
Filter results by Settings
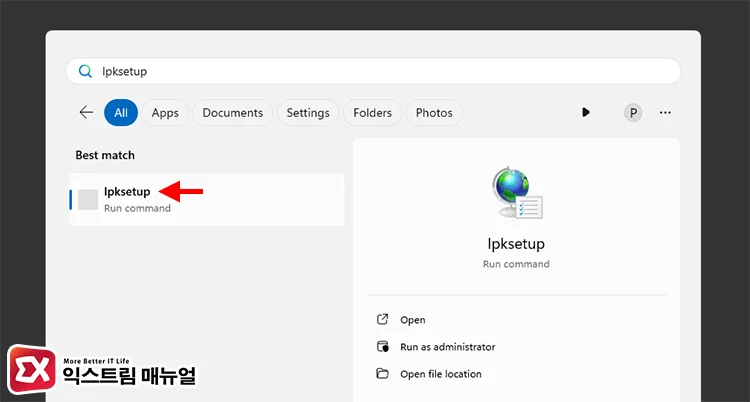(308, 113)
